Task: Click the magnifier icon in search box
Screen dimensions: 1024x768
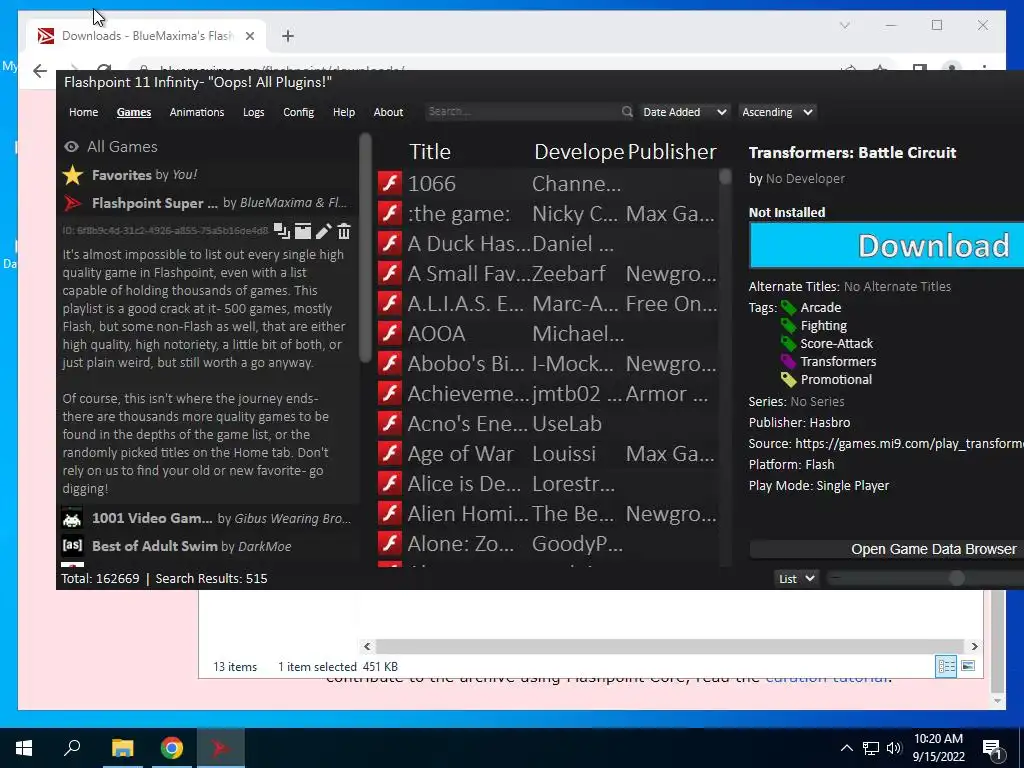Action: 627,112
